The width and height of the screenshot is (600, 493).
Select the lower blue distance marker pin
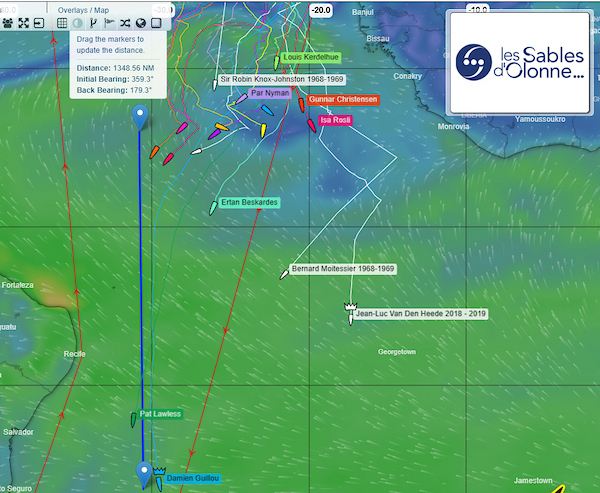click(145, 475)
